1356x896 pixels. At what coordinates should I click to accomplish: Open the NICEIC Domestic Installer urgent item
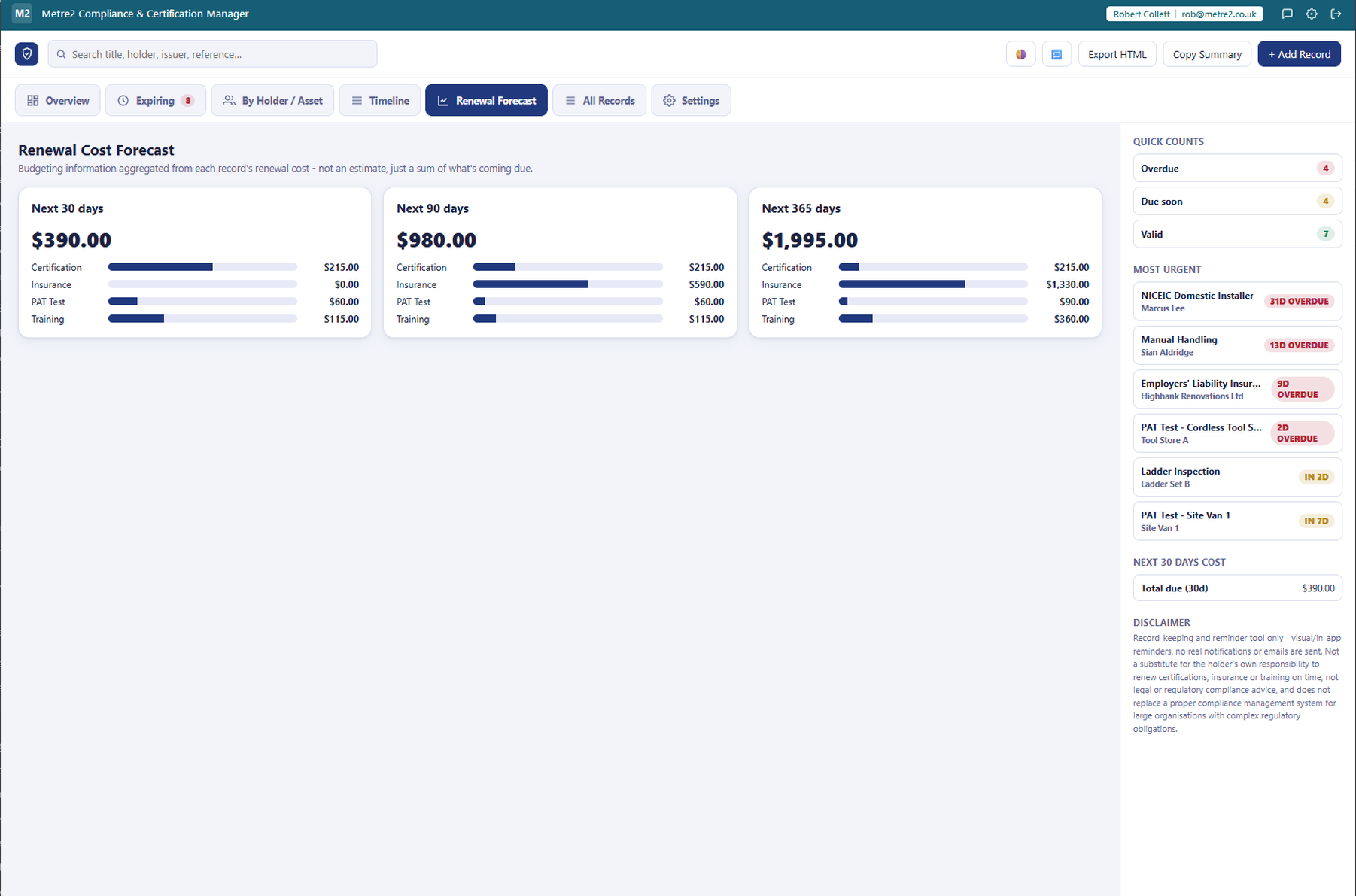click(1237, 302)
